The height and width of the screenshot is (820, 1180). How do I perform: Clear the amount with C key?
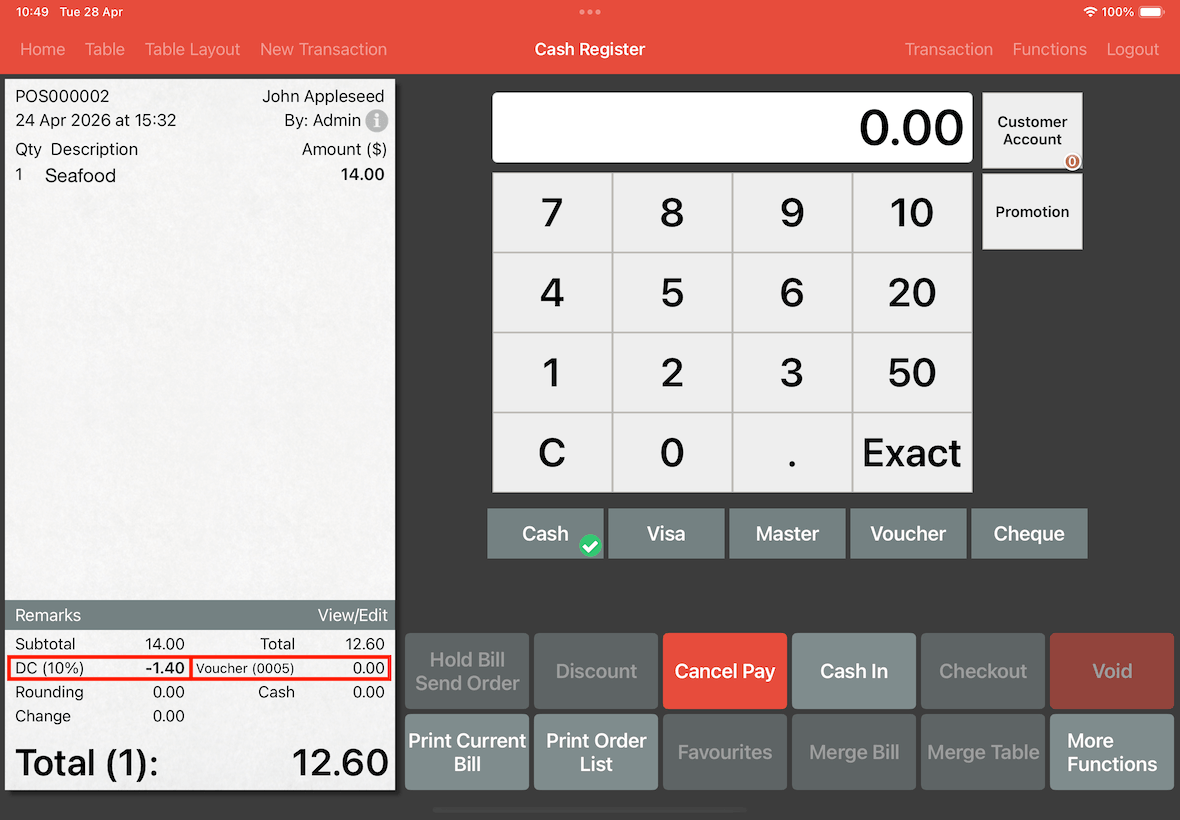point(552,453)
